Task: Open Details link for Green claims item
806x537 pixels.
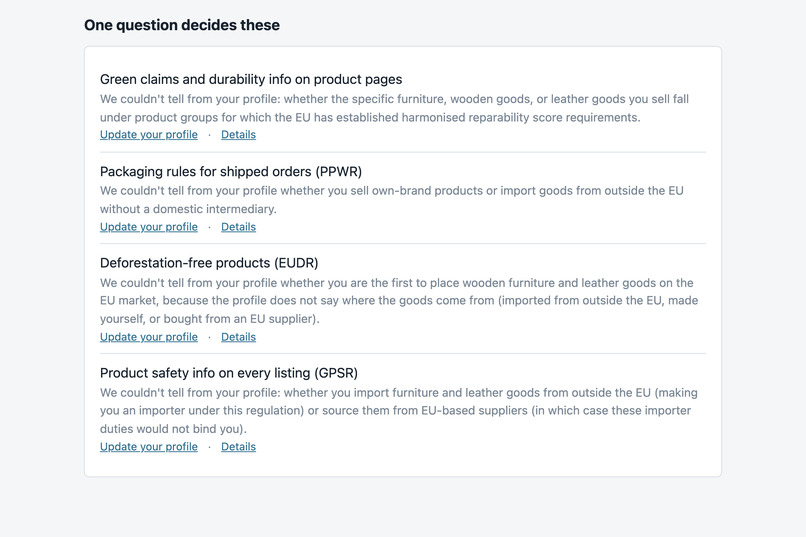Action: pos(238,135)
